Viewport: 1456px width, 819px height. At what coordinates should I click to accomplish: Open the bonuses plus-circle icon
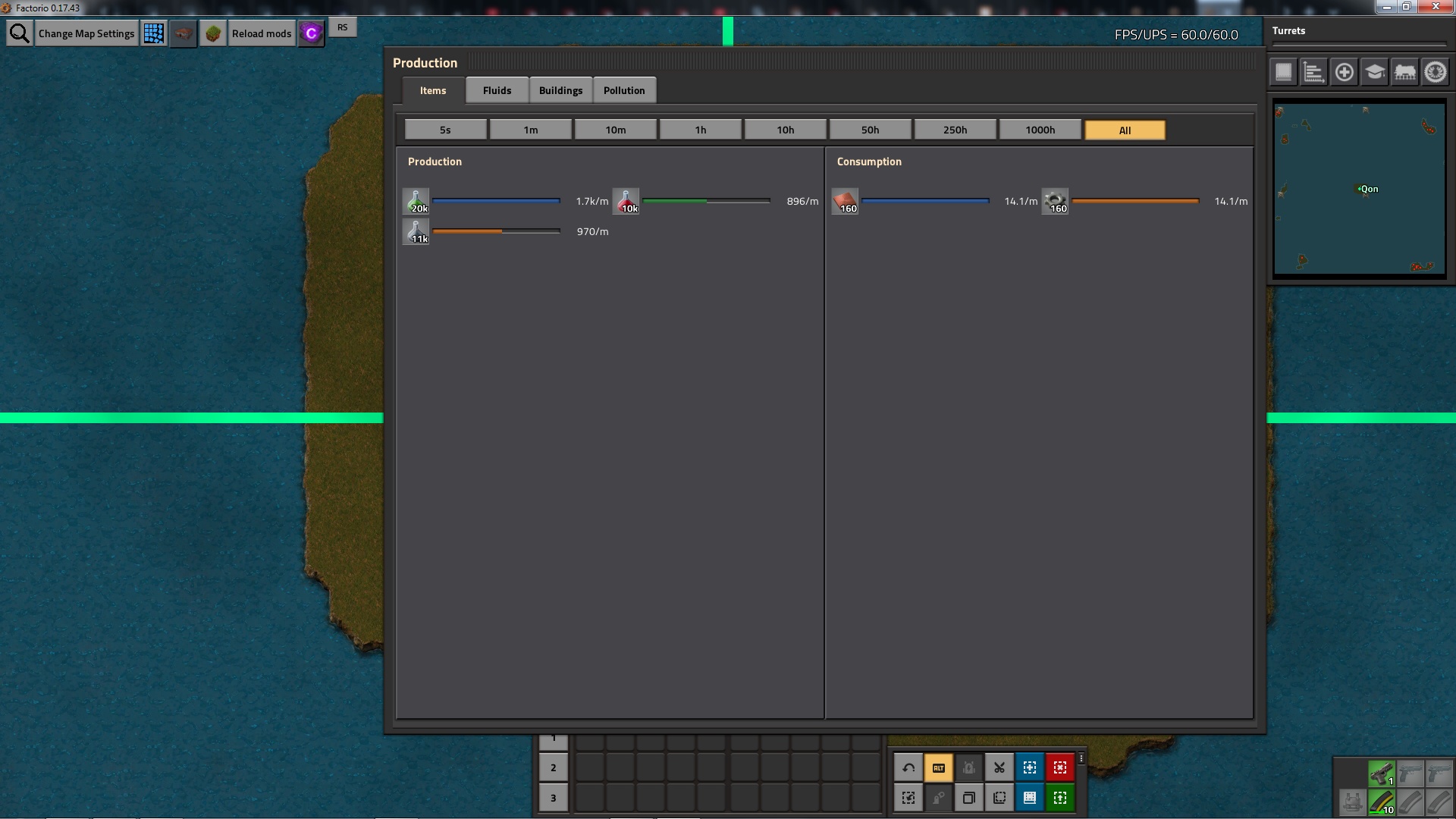tap(1345, 72)
